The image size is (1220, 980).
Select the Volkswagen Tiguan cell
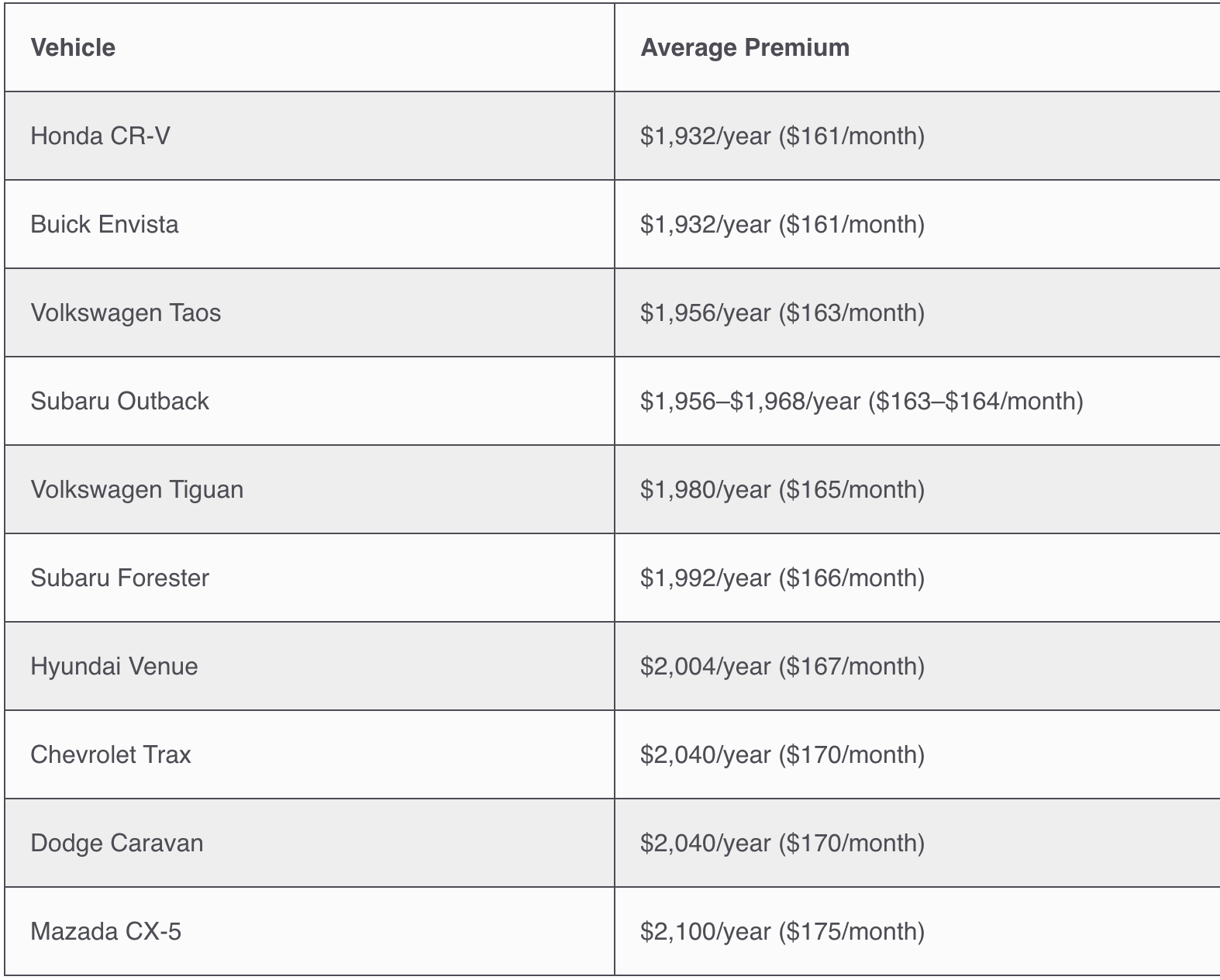click(x=136, y=490)
